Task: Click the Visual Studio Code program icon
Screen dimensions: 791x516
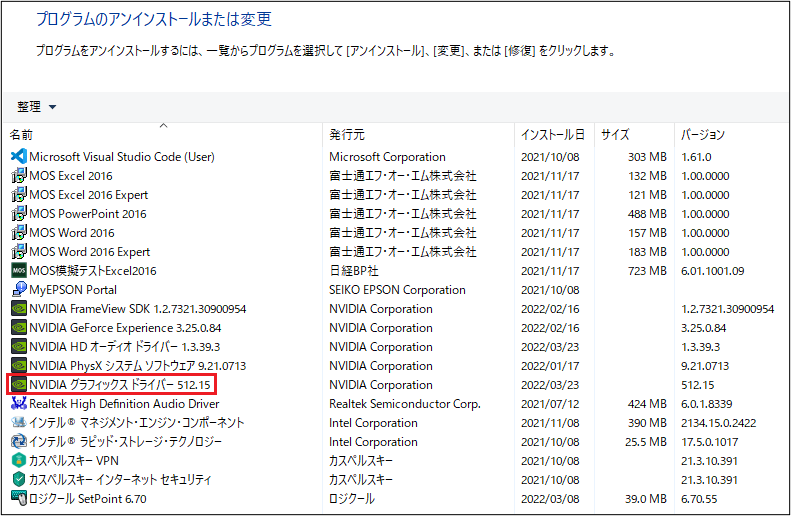Action: point(19,156)
